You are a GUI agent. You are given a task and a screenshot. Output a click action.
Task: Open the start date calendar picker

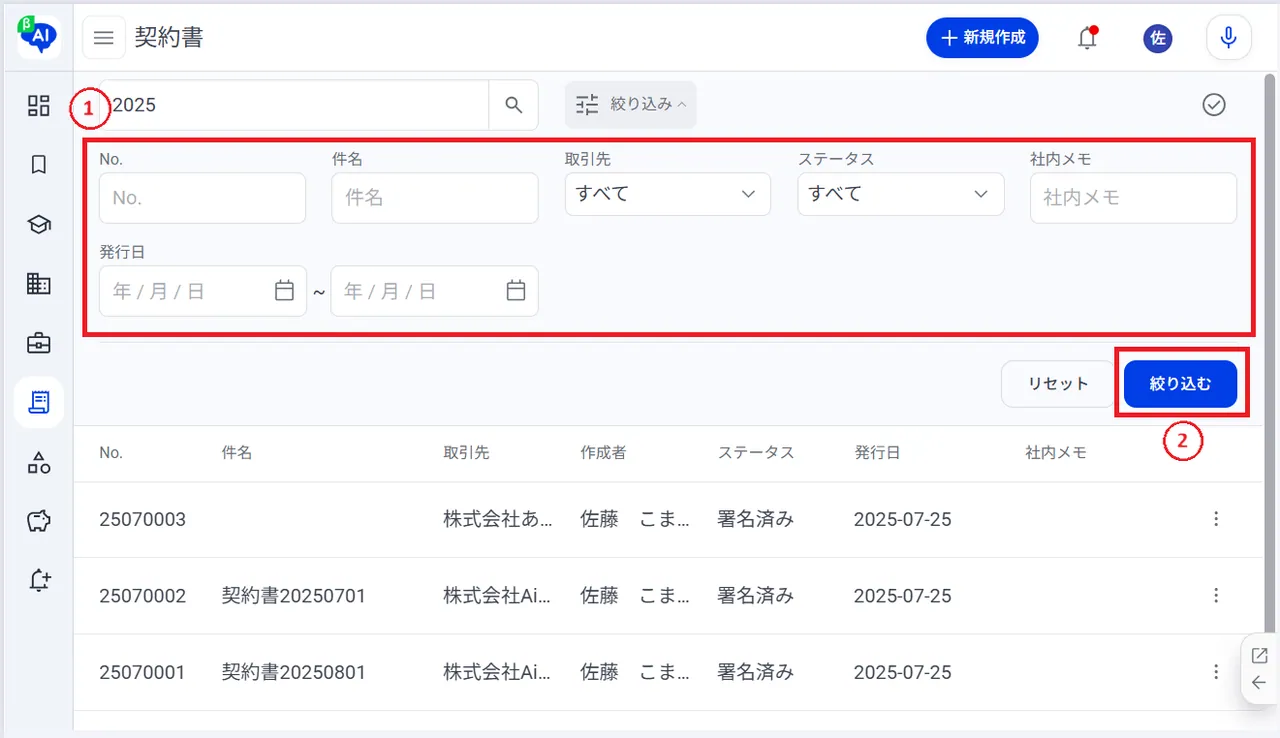pos(284,291)
